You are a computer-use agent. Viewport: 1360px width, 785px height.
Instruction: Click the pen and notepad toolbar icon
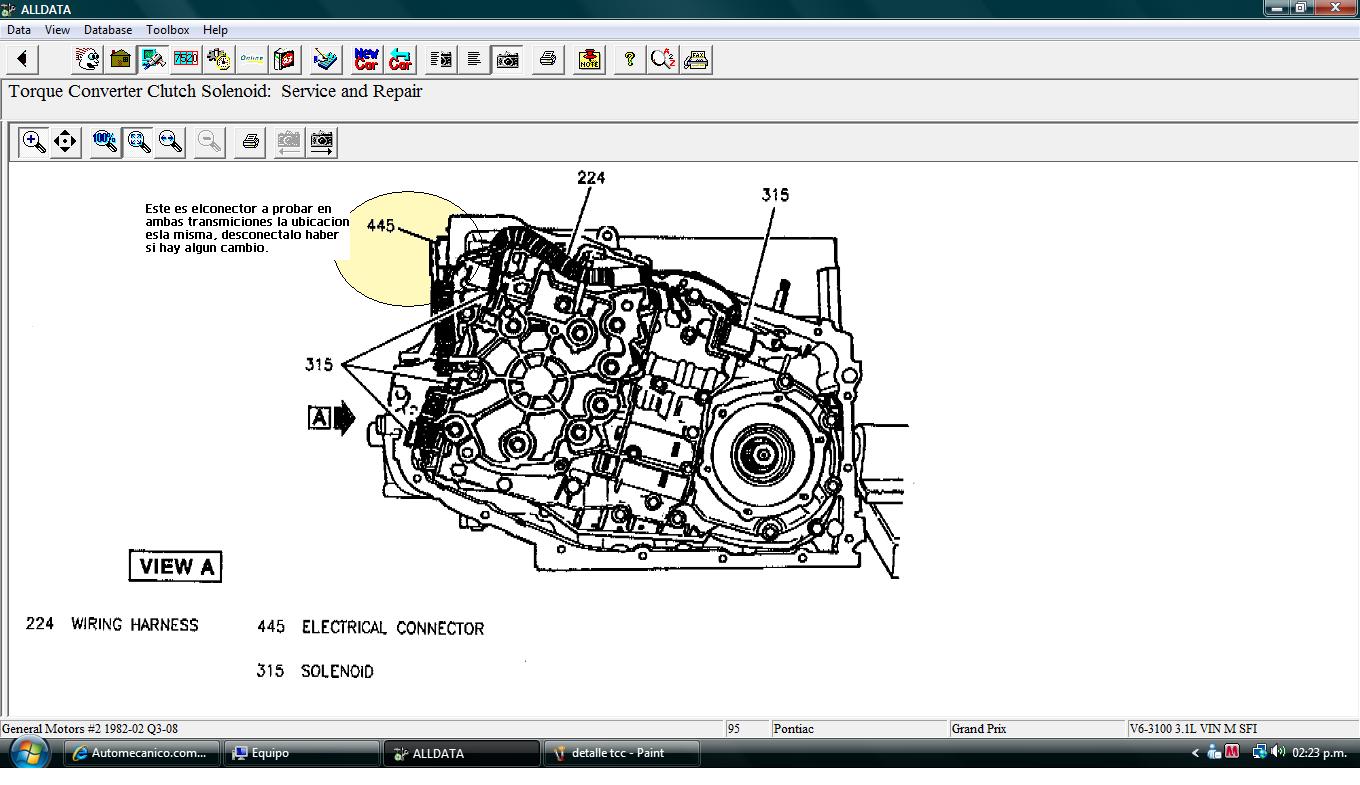[x=325, y=59]
